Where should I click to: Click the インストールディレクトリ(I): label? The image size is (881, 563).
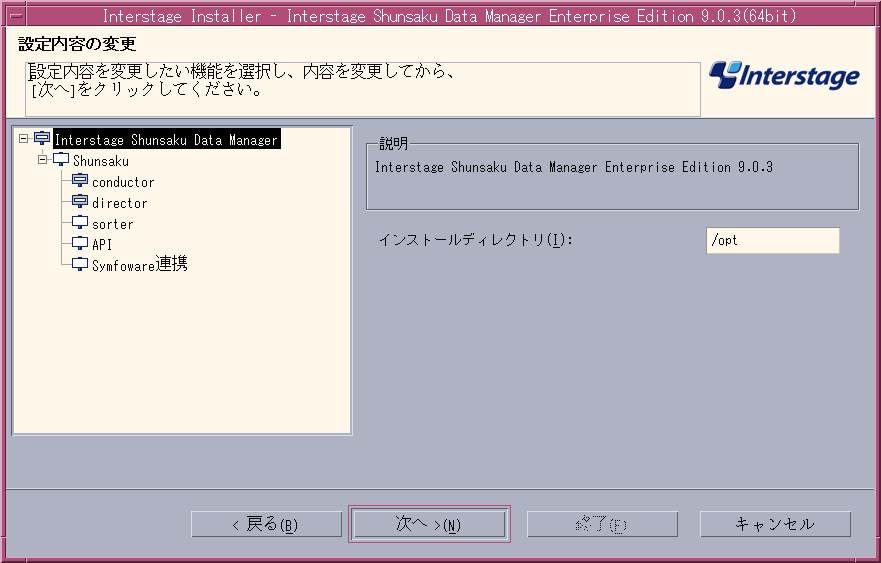pos(475,240)
